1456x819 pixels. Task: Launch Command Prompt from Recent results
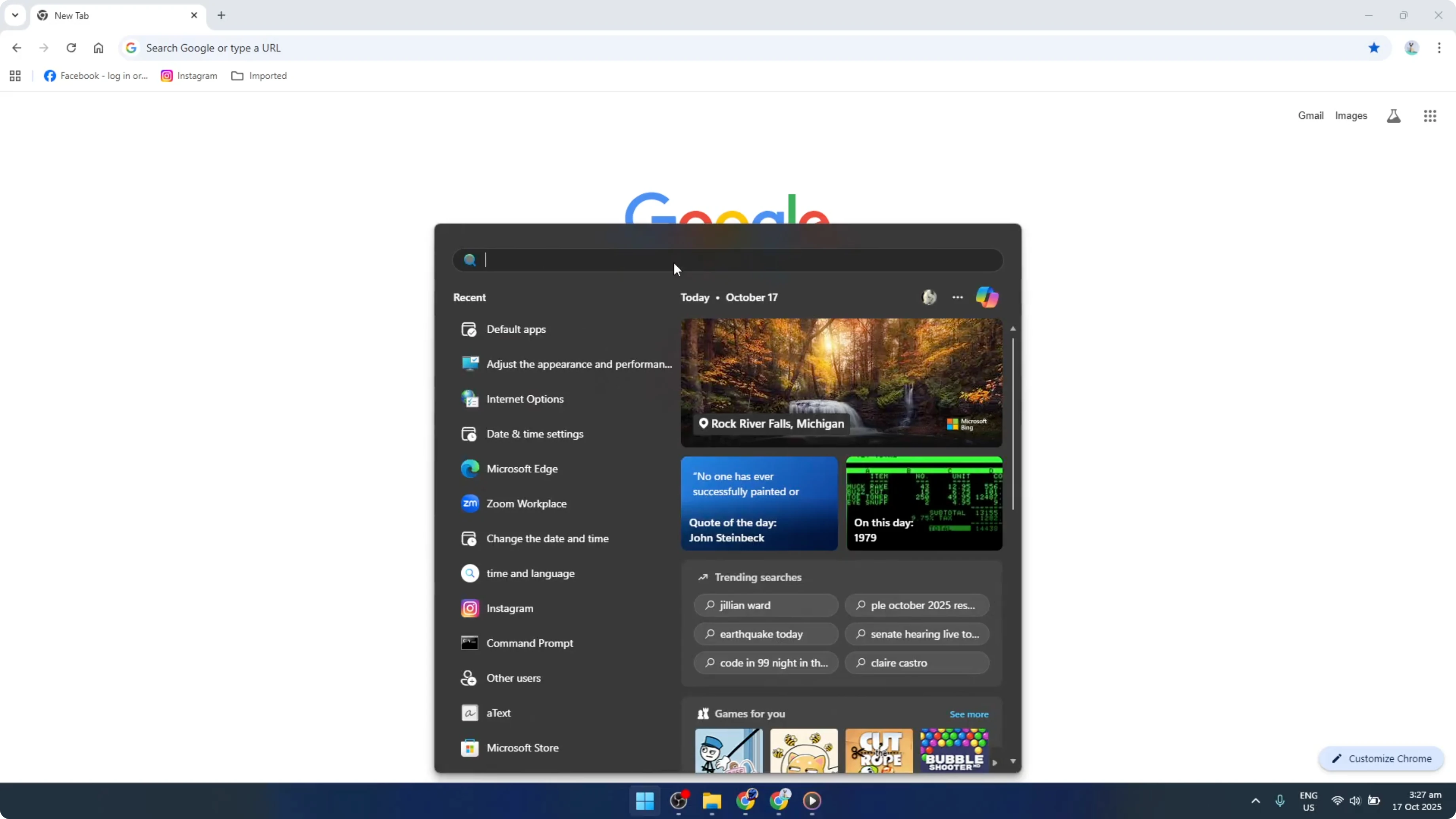click(x=530, y=643)
